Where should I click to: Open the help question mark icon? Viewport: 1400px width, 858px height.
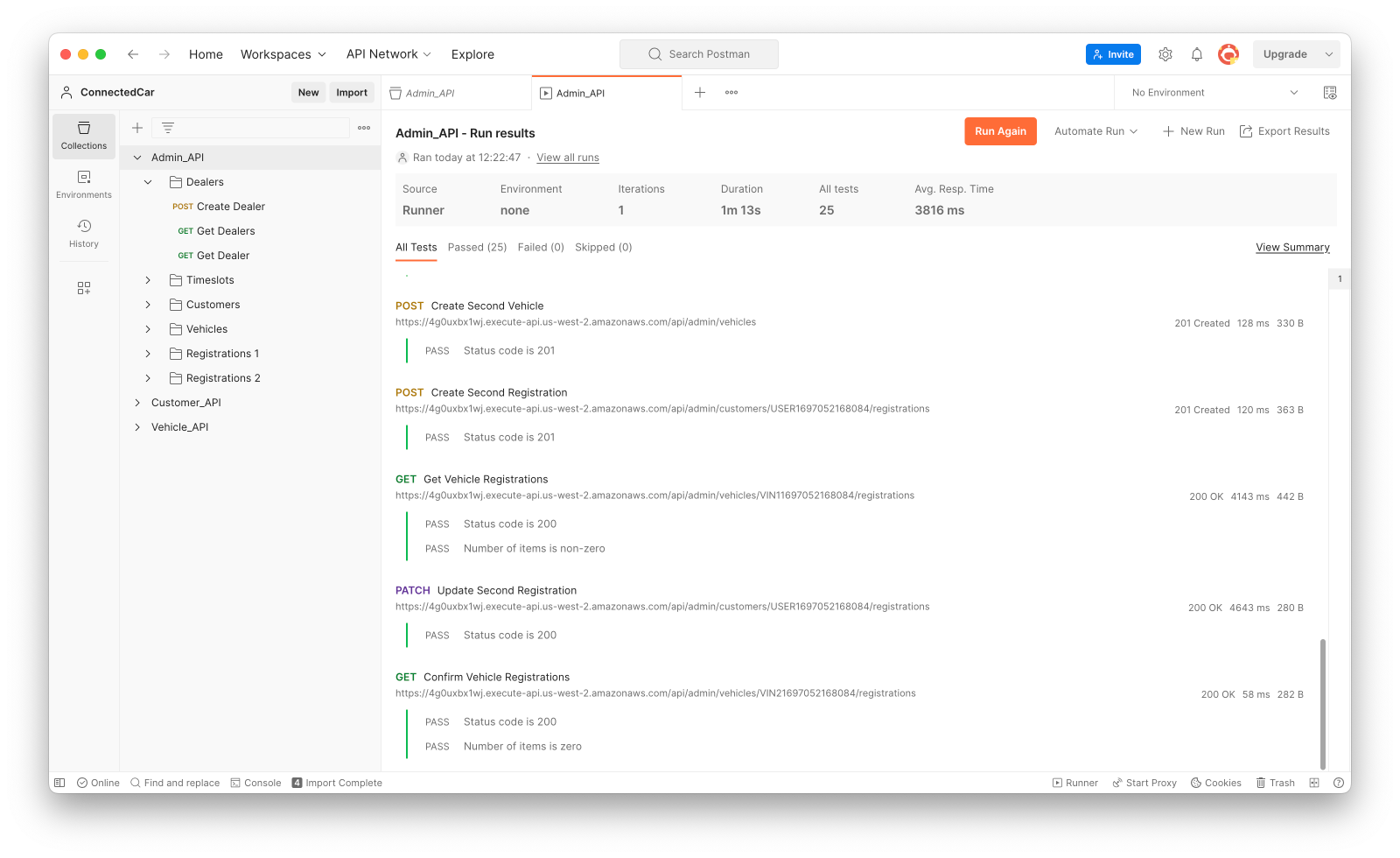(1339, 783)
